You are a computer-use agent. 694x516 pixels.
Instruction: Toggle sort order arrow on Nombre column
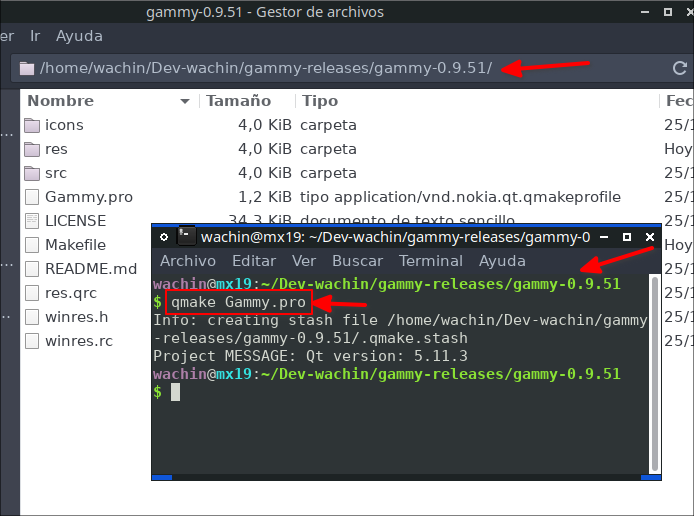click(x=185, y=101)
